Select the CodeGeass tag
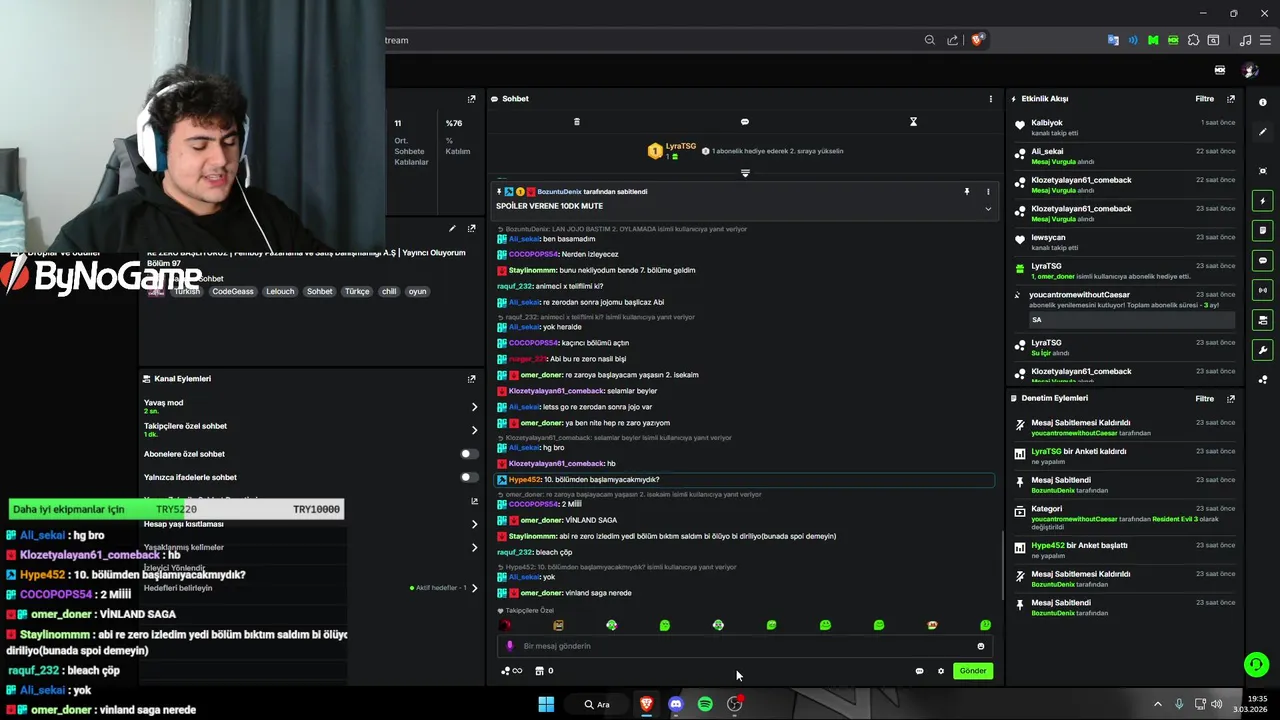Image resolution: width=1280 pixels, height=720 pixels. [x=234, y=292]
